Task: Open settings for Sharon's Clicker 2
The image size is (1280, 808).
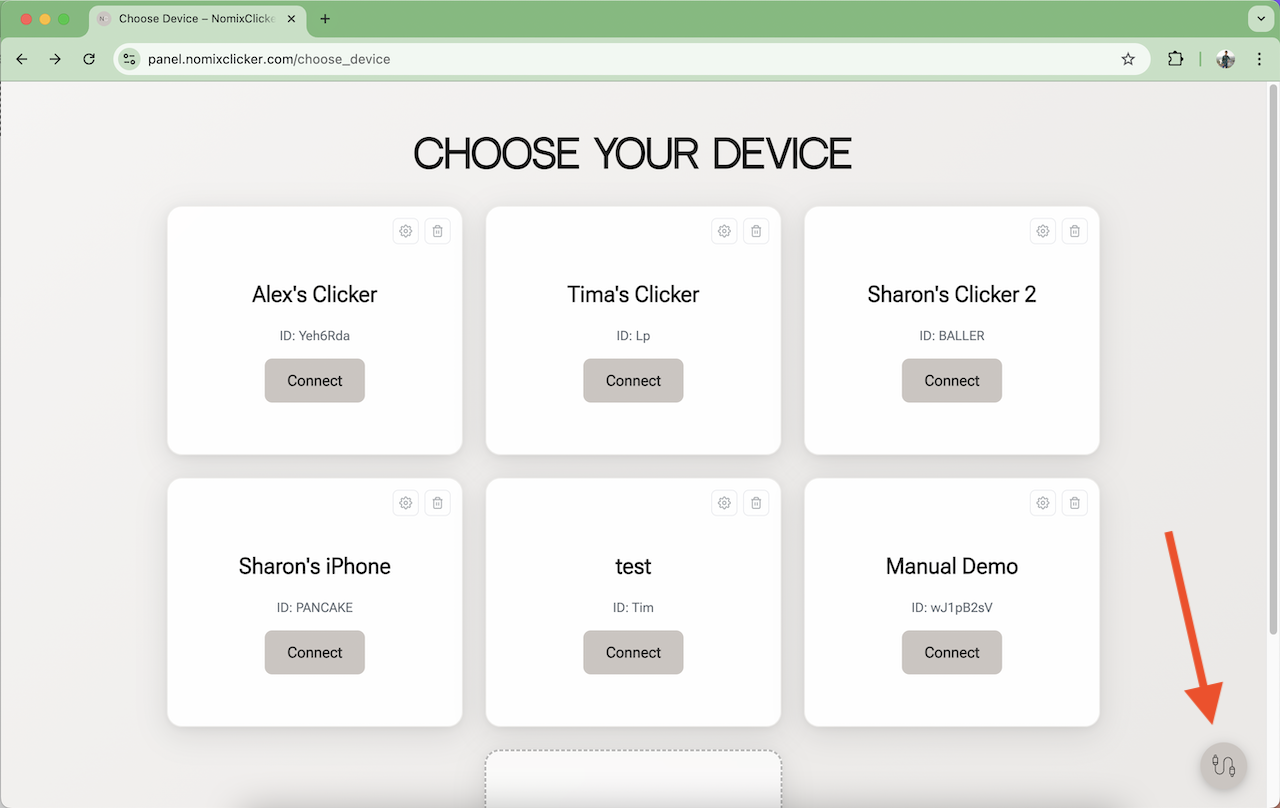Action: click(1043, 231)
